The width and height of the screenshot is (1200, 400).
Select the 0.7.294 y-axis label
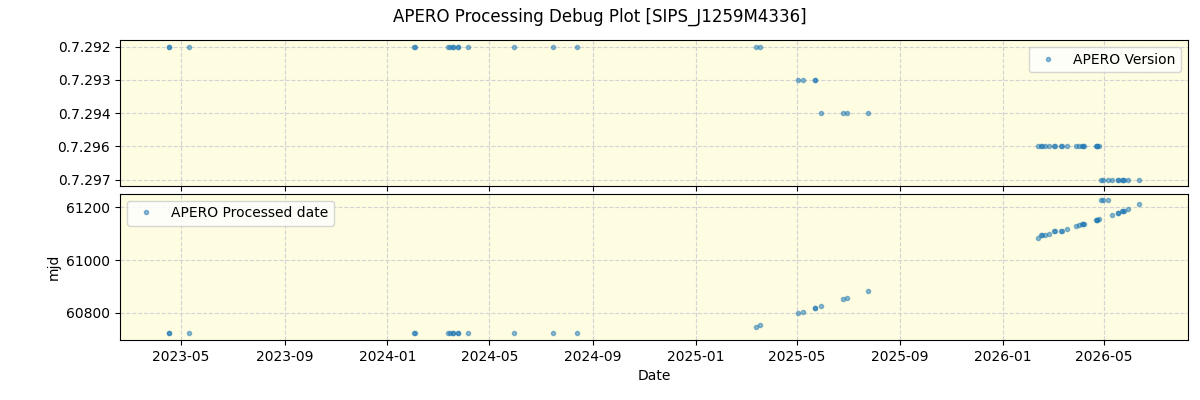[85, 113]
